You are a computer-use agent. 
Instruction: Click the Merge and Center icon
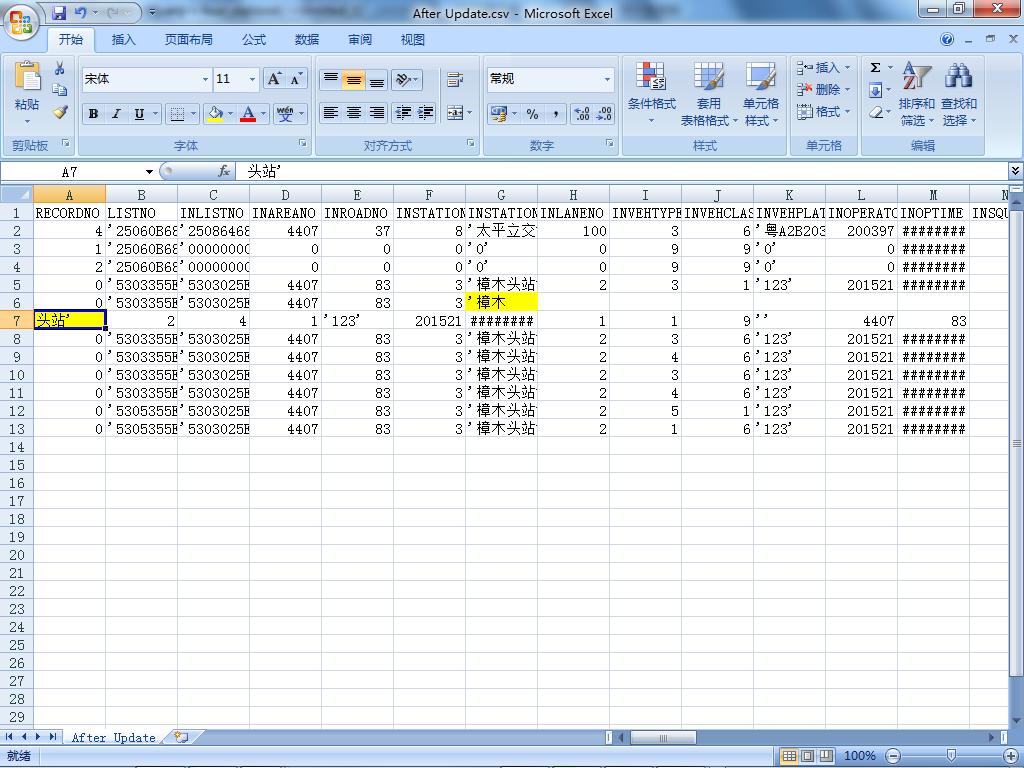[x=455, y=113]
